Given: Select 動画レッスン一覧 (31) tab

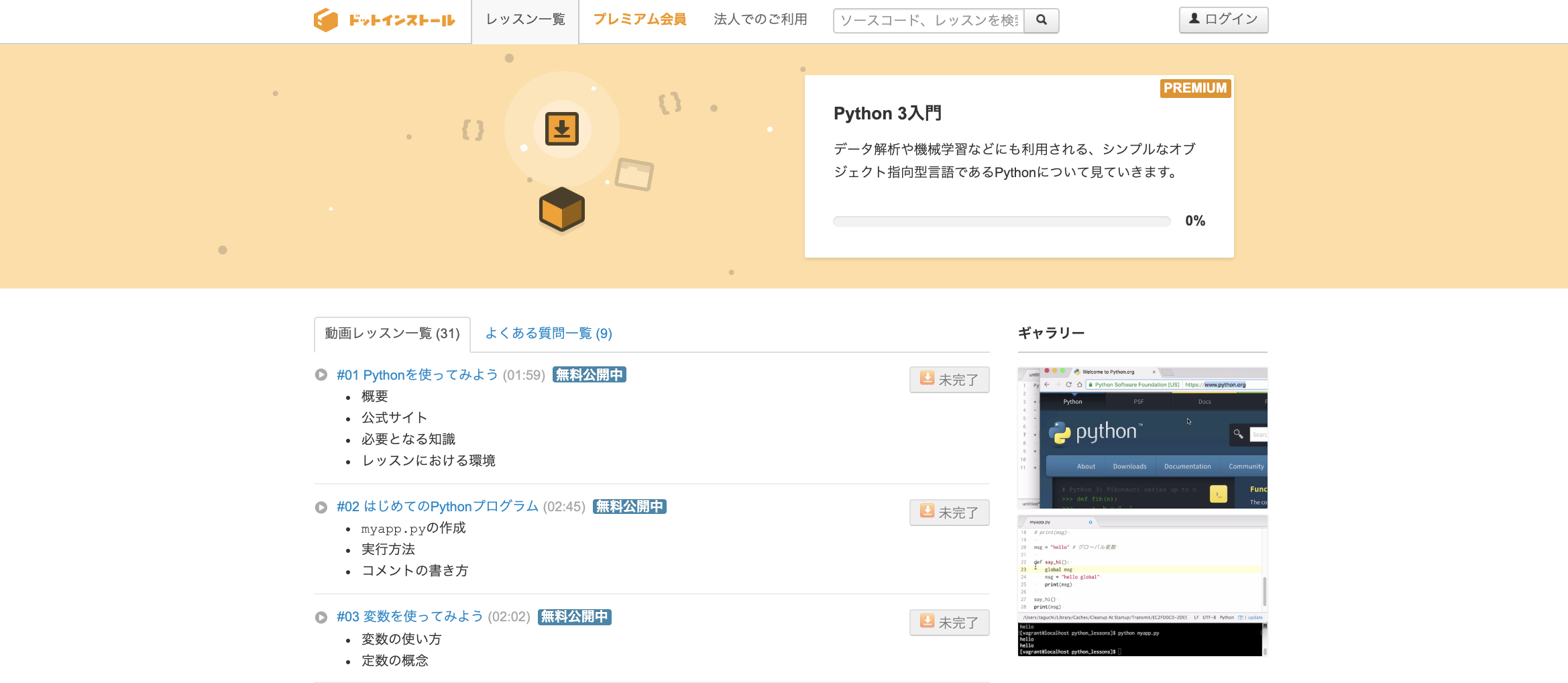Looking at the screenshot, I should pyautogui.click(x=392, y=334).
